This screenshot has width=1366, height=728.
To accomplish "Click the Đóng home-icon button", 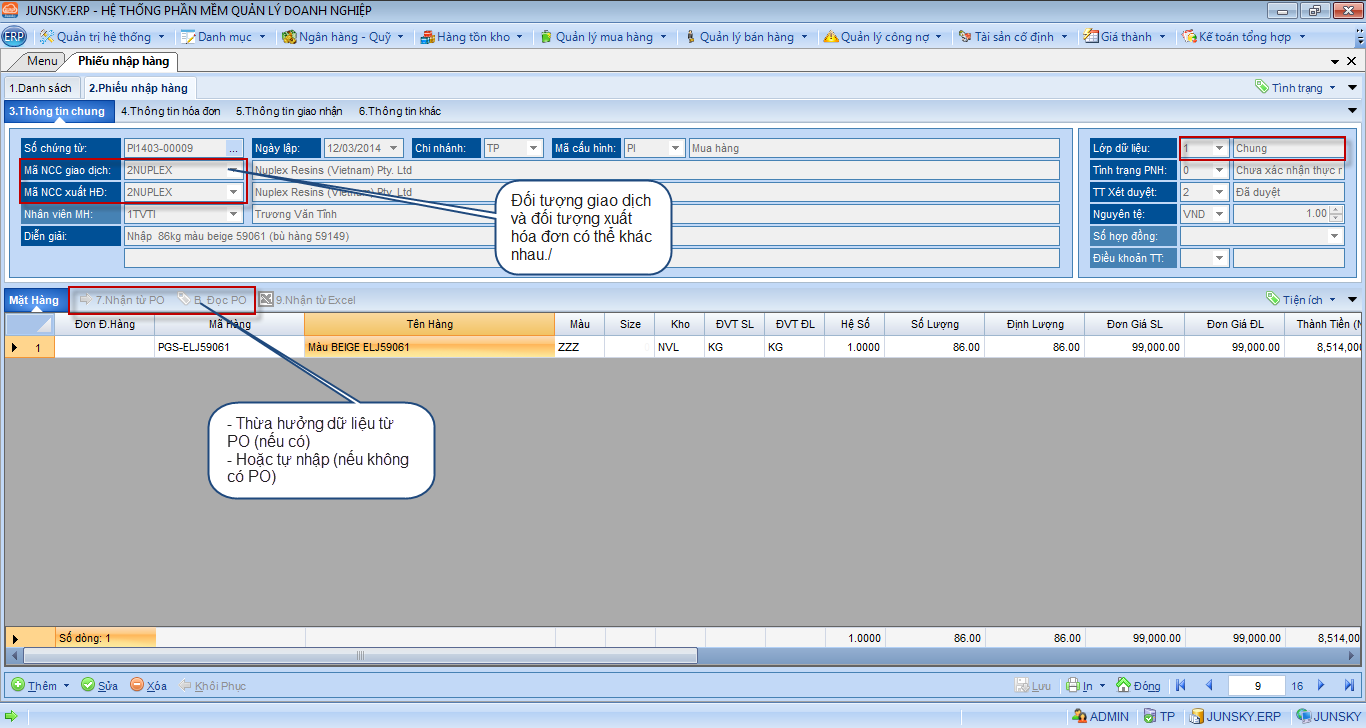I will click(1138, 686).
